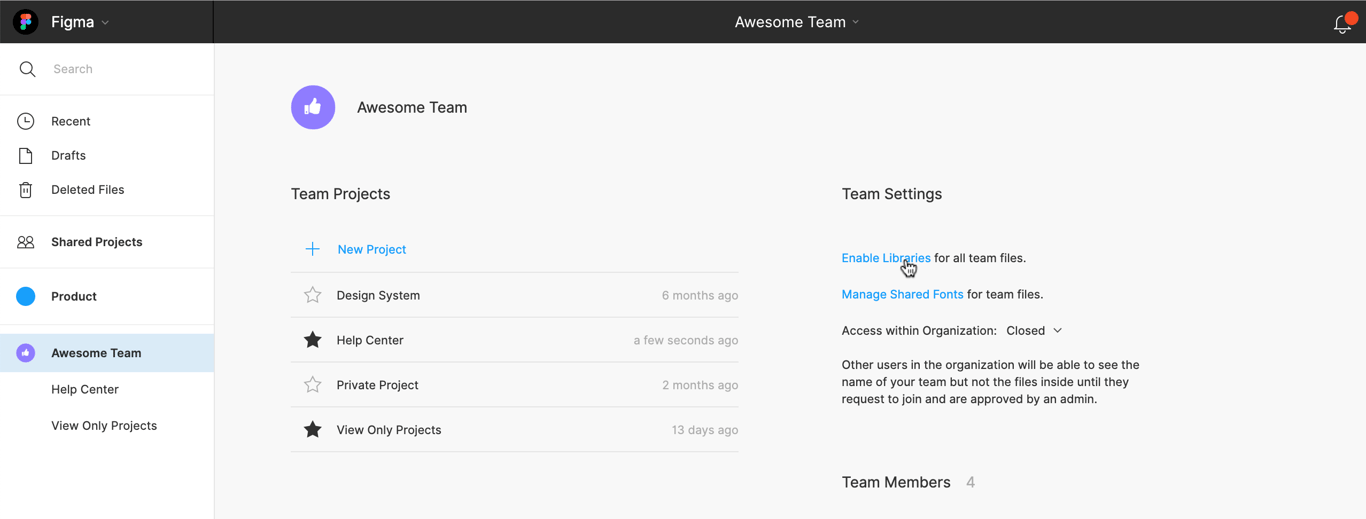The height and width of the screenshot is (519, 1366).
Task: Click the Drafts page icon
Action: (x=26, y=155)
